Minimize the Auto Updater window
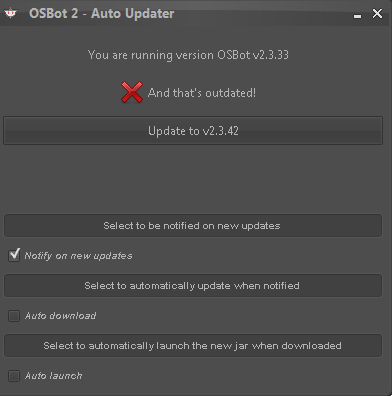The height and width of the screenshot is (396, 392). (x=357, y=16)
